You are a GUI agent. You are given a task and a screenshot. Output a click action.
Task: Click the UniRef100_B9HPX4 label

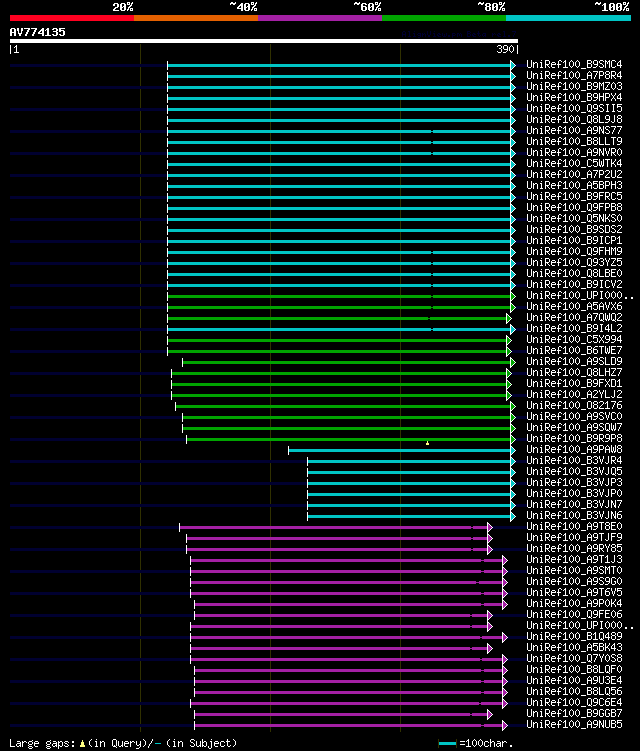coord(574,97)
